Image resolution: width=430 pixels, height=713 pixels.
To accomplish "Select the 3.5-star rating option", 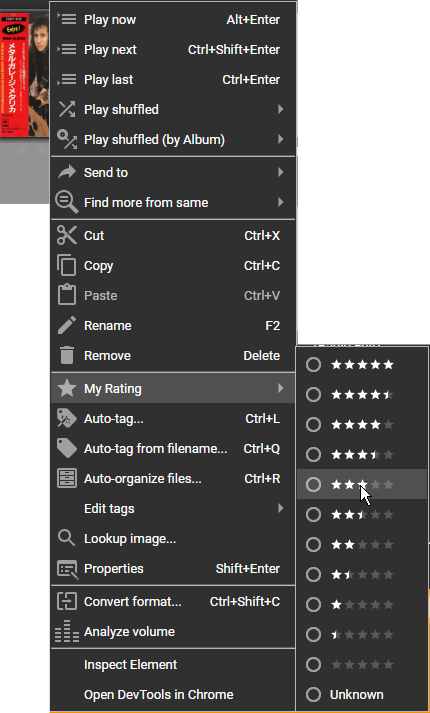I will point(362,455).
